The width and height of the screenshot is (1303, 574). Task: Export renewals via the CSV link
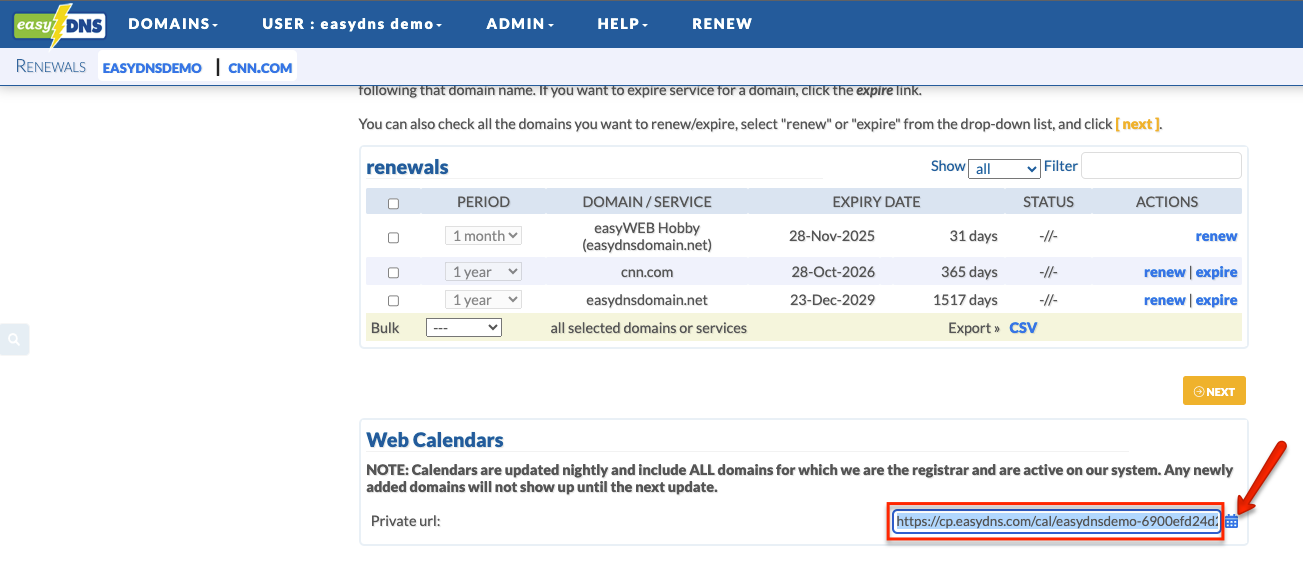click(x=1023, y=328)
